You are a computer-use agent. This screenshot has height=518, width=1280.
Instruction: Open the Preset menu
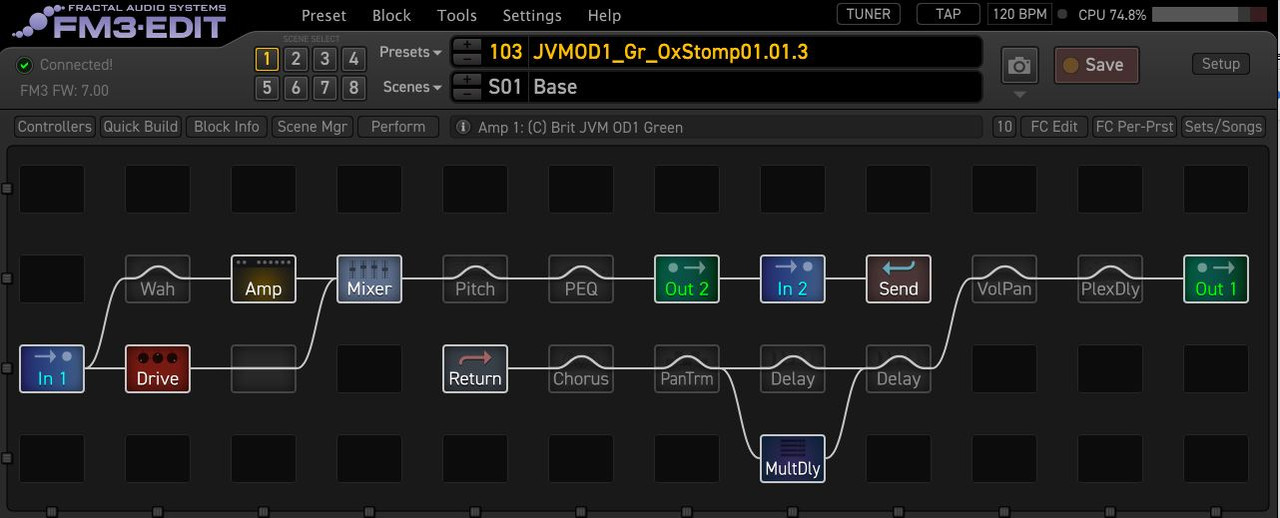point(324,15)
